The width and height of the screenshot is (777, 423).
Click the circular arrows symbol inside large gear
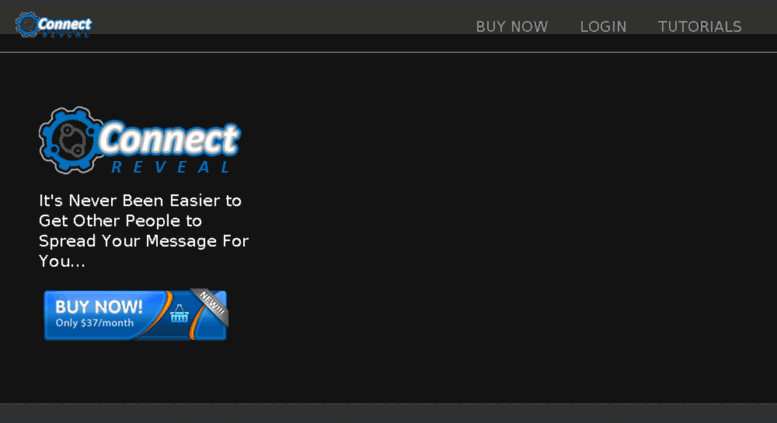[72, 140]
